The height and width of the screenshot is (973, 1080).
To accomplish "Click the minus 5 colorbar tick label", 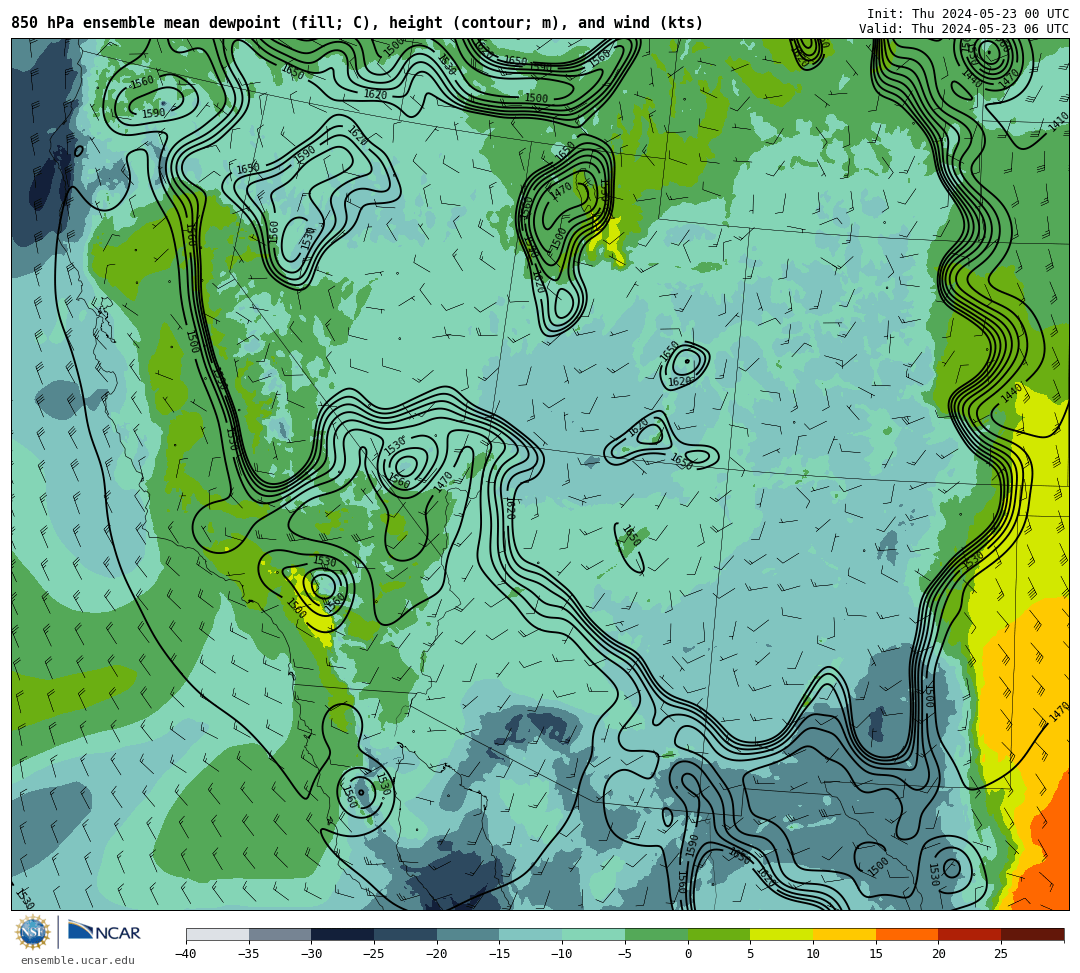I will pyautogui.click(x=625, y=954).
